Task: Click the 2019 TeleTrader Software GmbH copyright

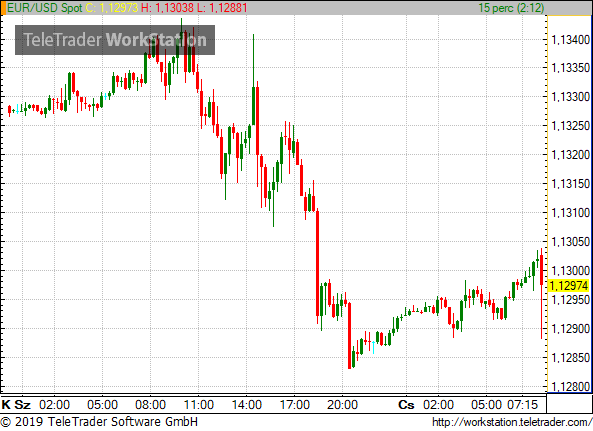Action: [99, 422]
